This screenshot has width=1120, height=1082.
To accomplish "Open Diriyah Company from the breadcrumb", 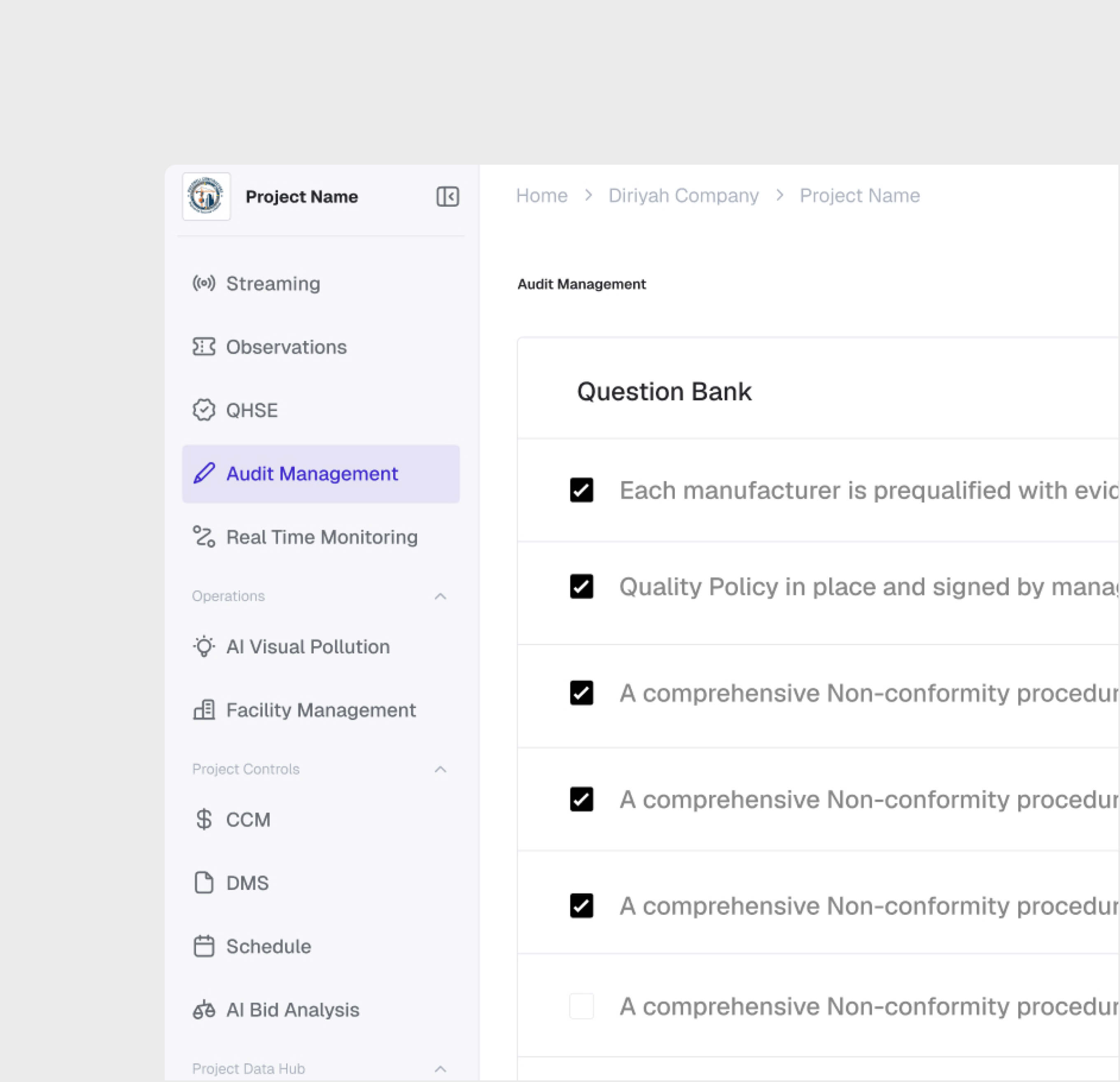I will point(684,195).
